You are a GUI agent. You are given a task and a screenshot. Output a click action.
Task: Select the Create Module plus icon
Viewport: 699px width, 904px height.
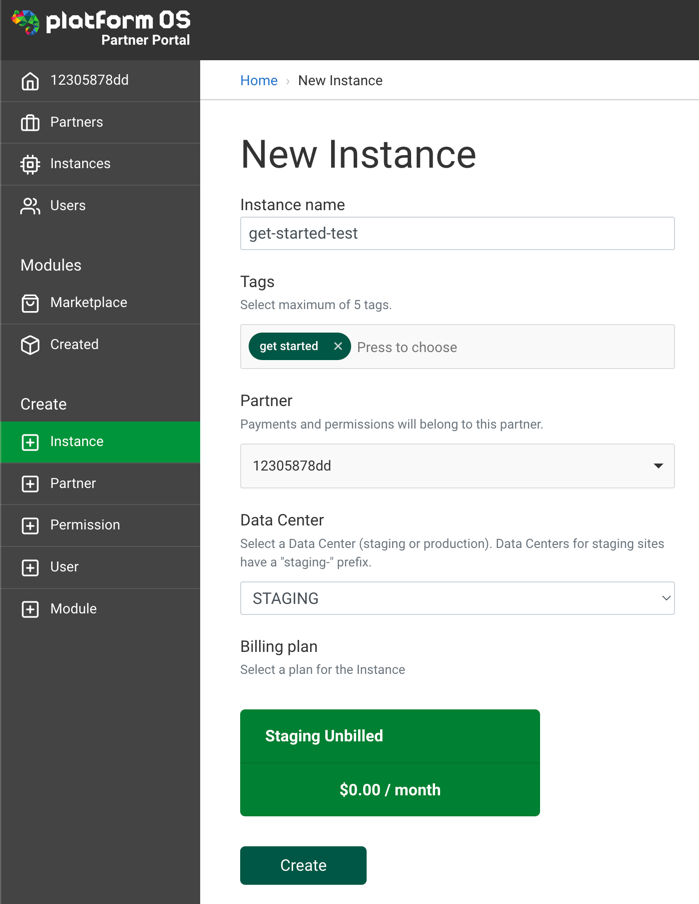point(29,608)
